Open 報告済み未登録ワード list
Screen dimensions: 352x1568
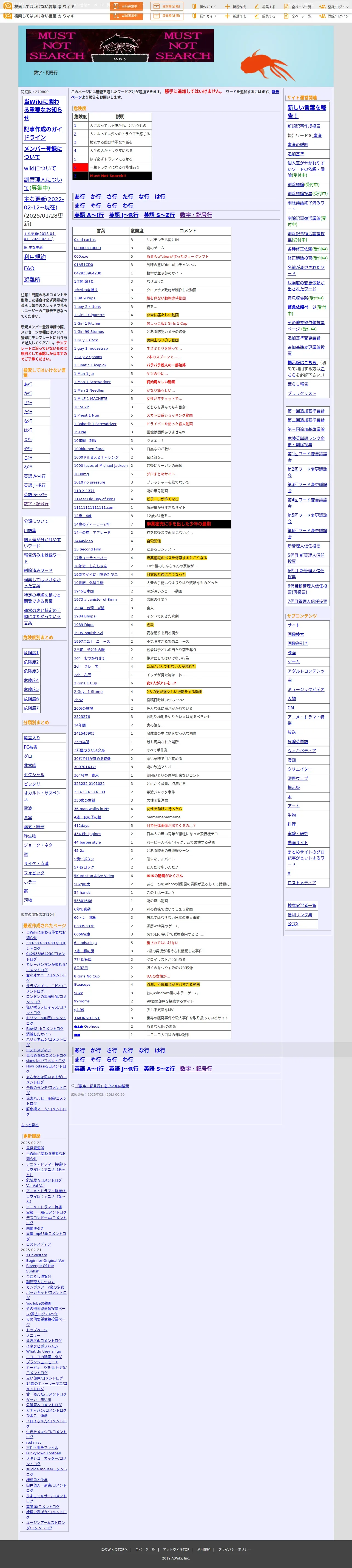pyautogui.click(x=42, y=558)
